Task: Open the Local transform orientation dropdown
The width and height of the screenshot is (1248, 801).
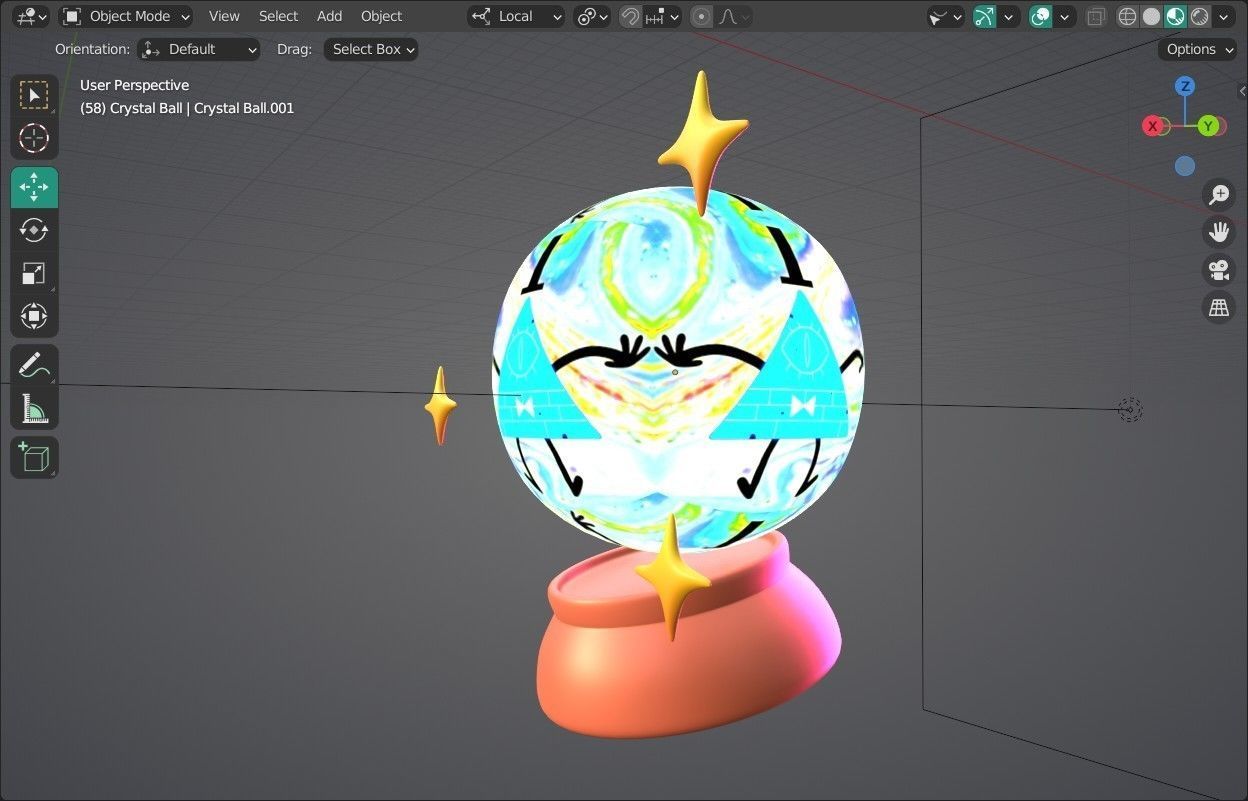Action: click(x=516, y=16)
